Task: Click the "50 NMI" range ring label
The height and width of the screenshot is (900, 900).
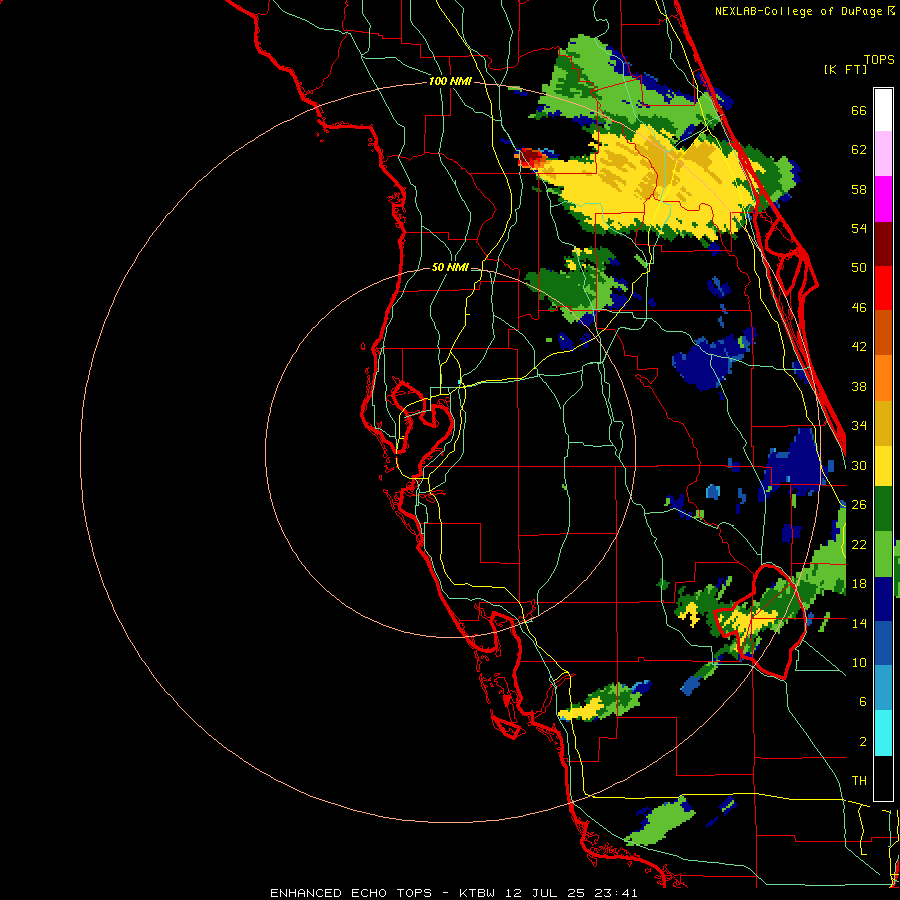Action: click(x=450, y=267)
